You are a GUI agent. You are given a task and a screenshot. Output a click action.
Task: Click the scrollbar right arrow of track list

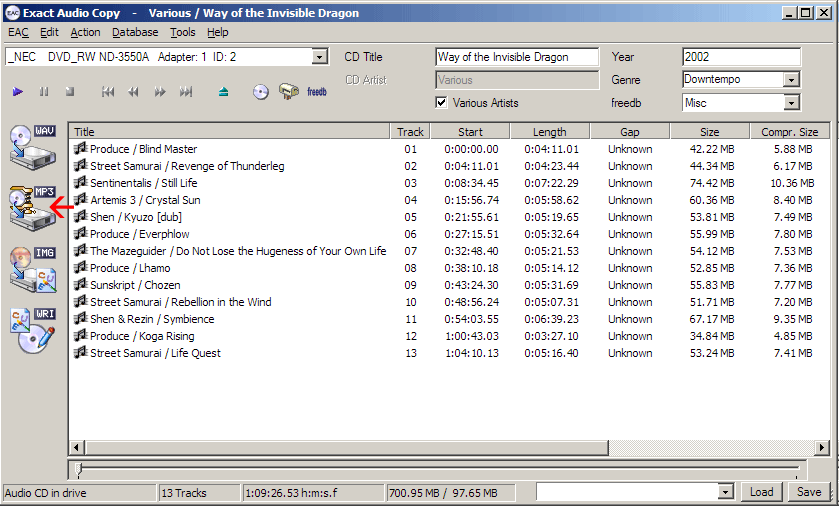point(821,447)
